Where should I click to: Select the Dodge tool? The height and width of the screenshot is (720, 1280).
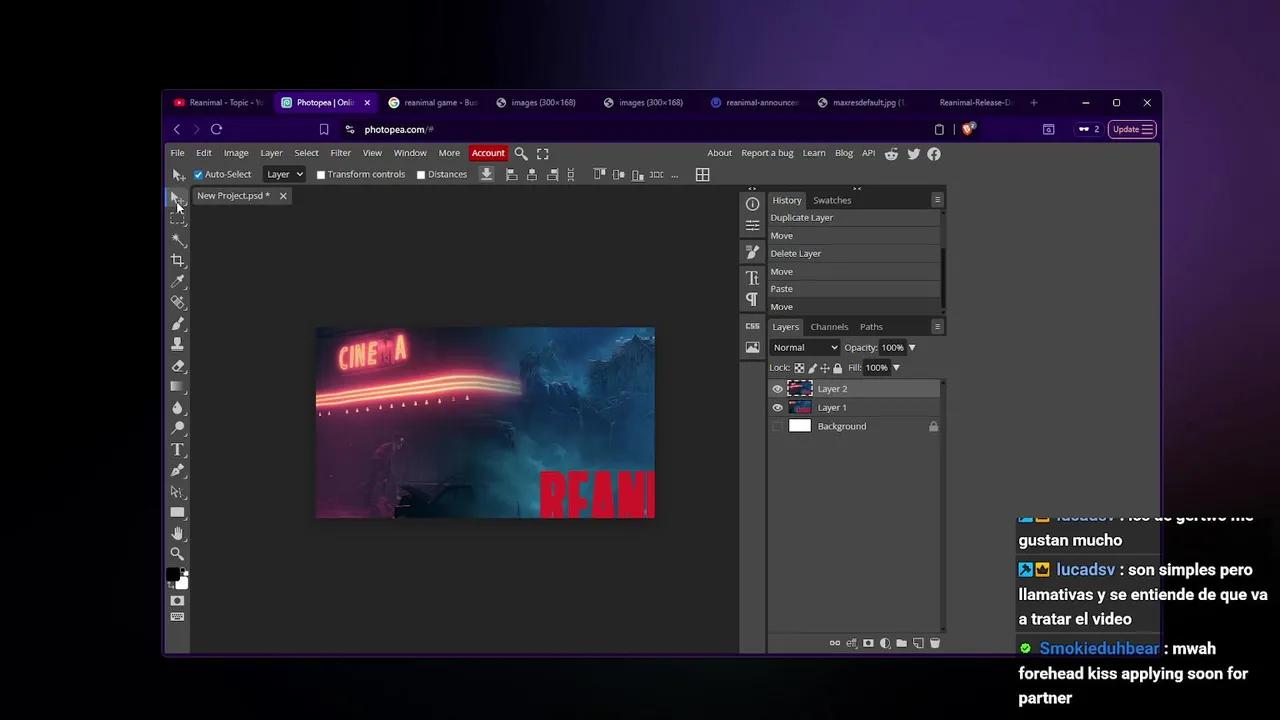(177, 428)
